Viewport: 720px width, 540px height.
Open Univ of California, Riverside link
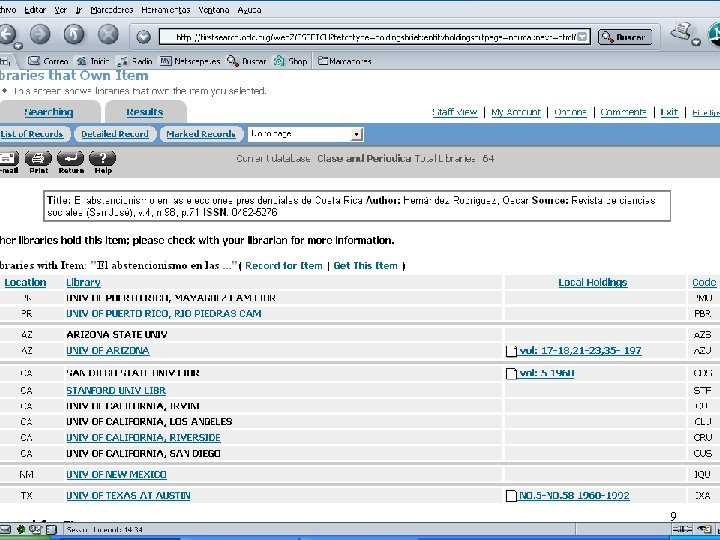tap(143, 438)
